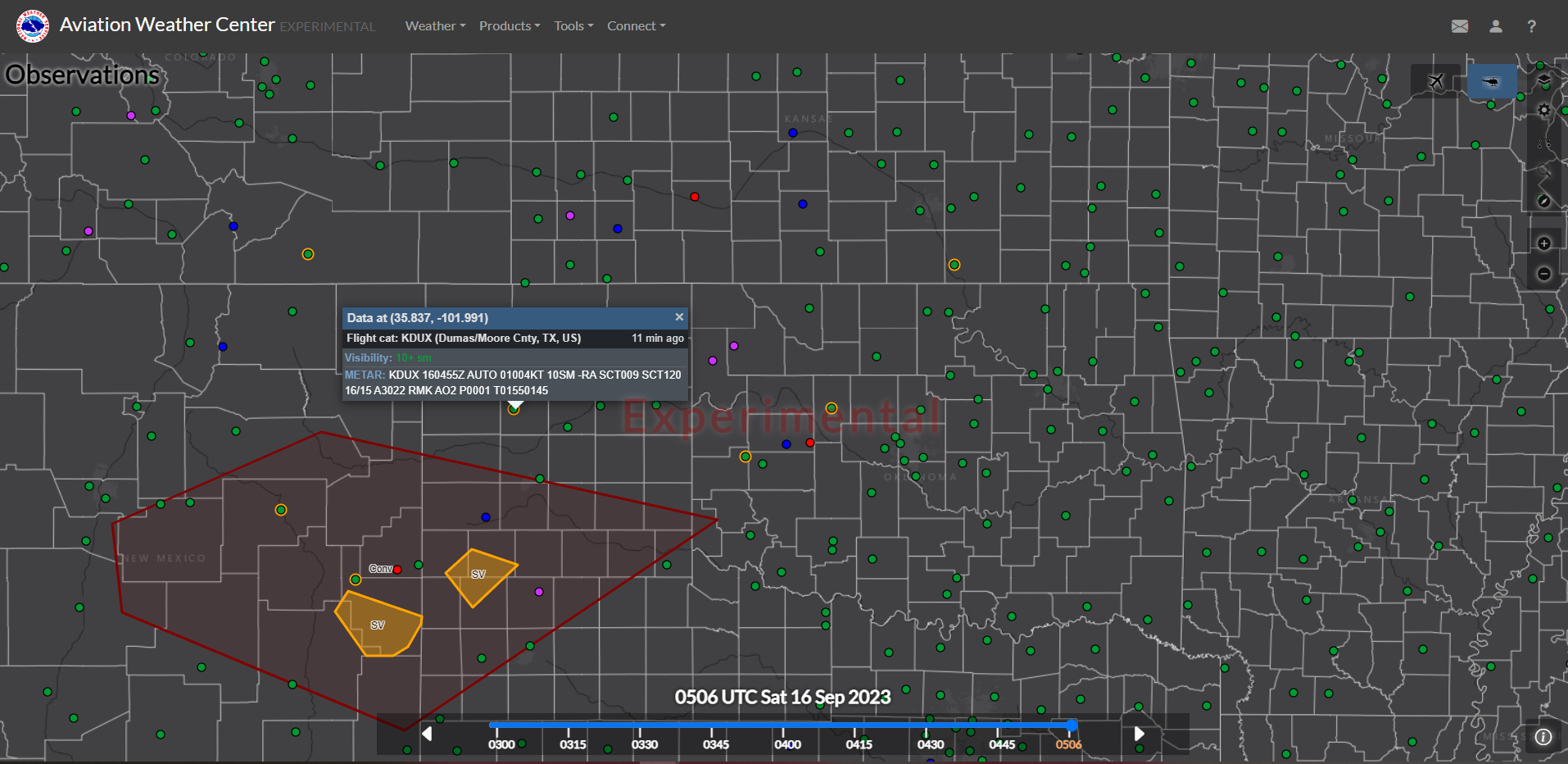Zoom out on the map
This screenshot has width=1568, height=764.
[x=1544, y=274]
